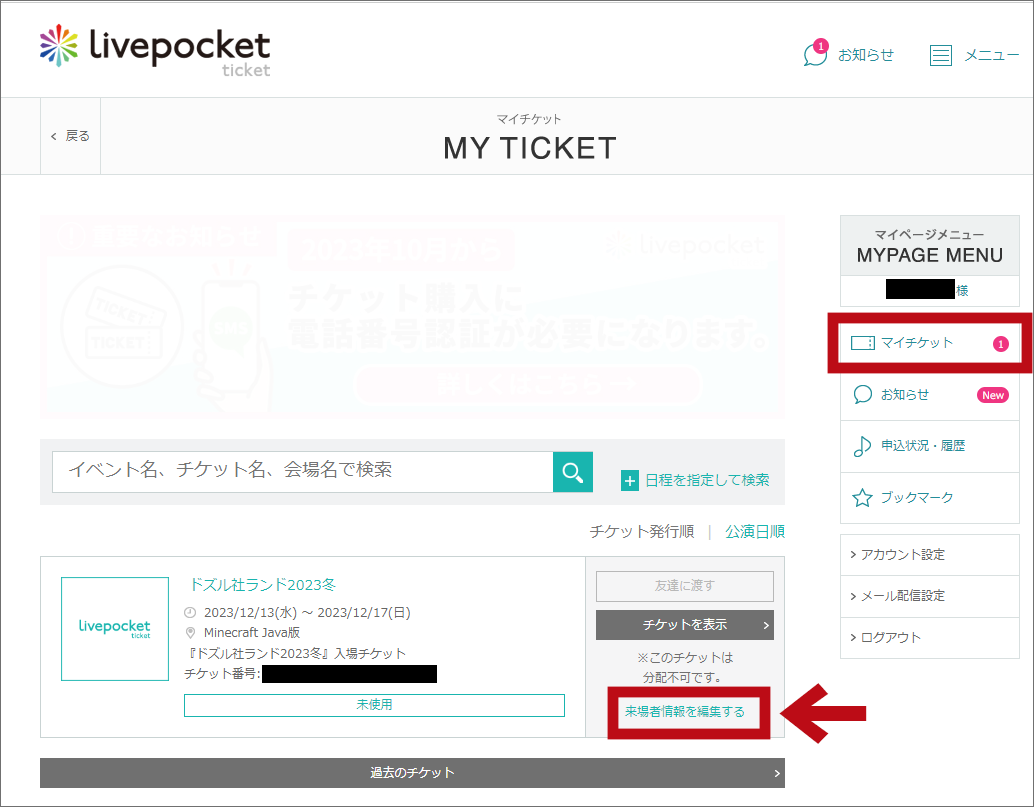Click the star icon for ブックマーク
Screen dimensions: 1034x807
click(863, 498)
